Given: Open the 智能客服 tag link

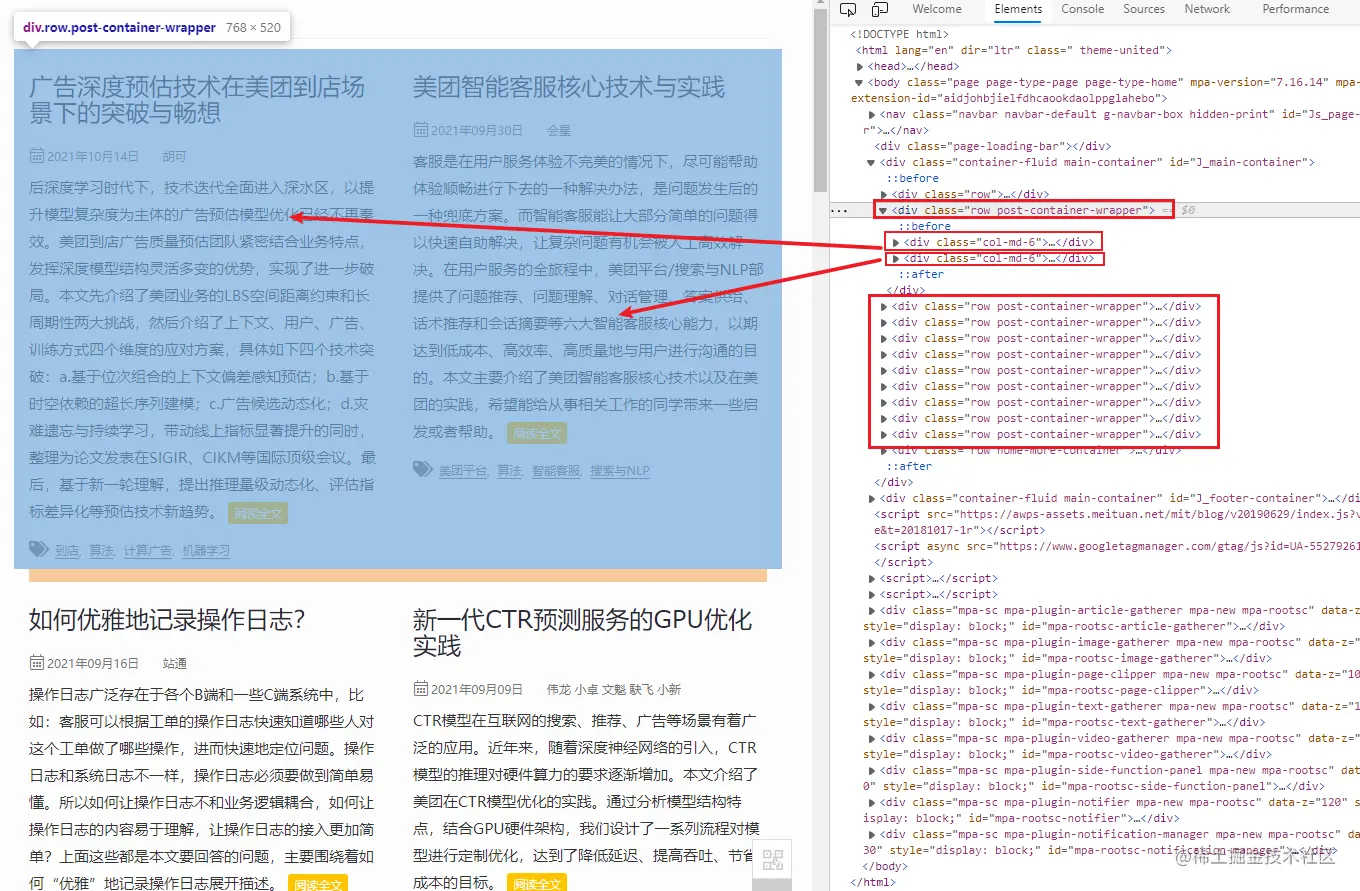Looking at the screenshot, I should pos(555,471).
